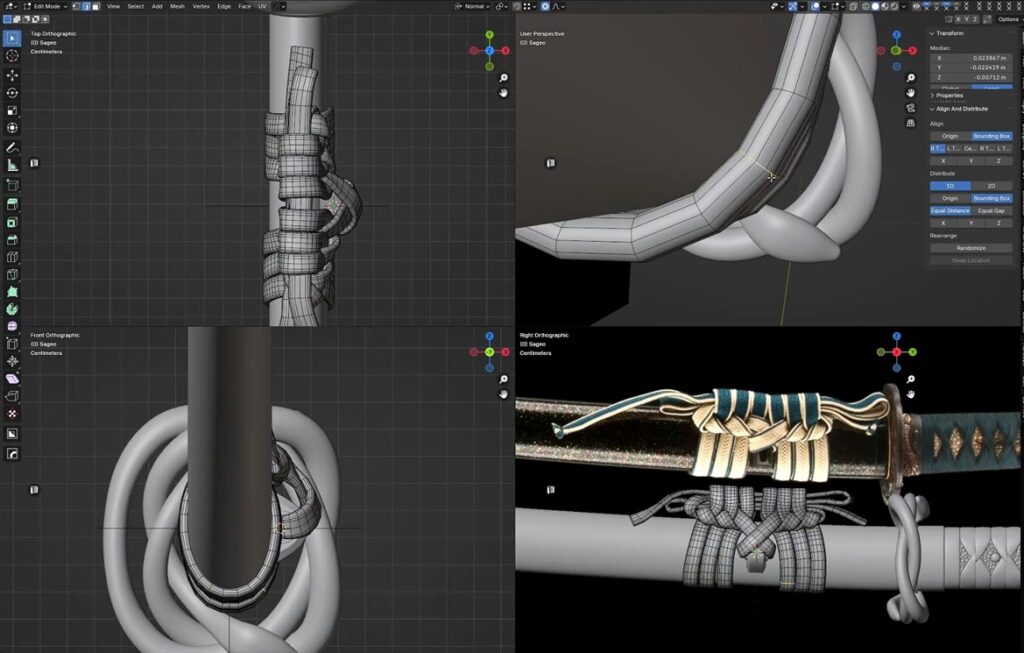Toggle orthographic grid icon in perspective viewport
The image size is (1024, 653).
910,123
